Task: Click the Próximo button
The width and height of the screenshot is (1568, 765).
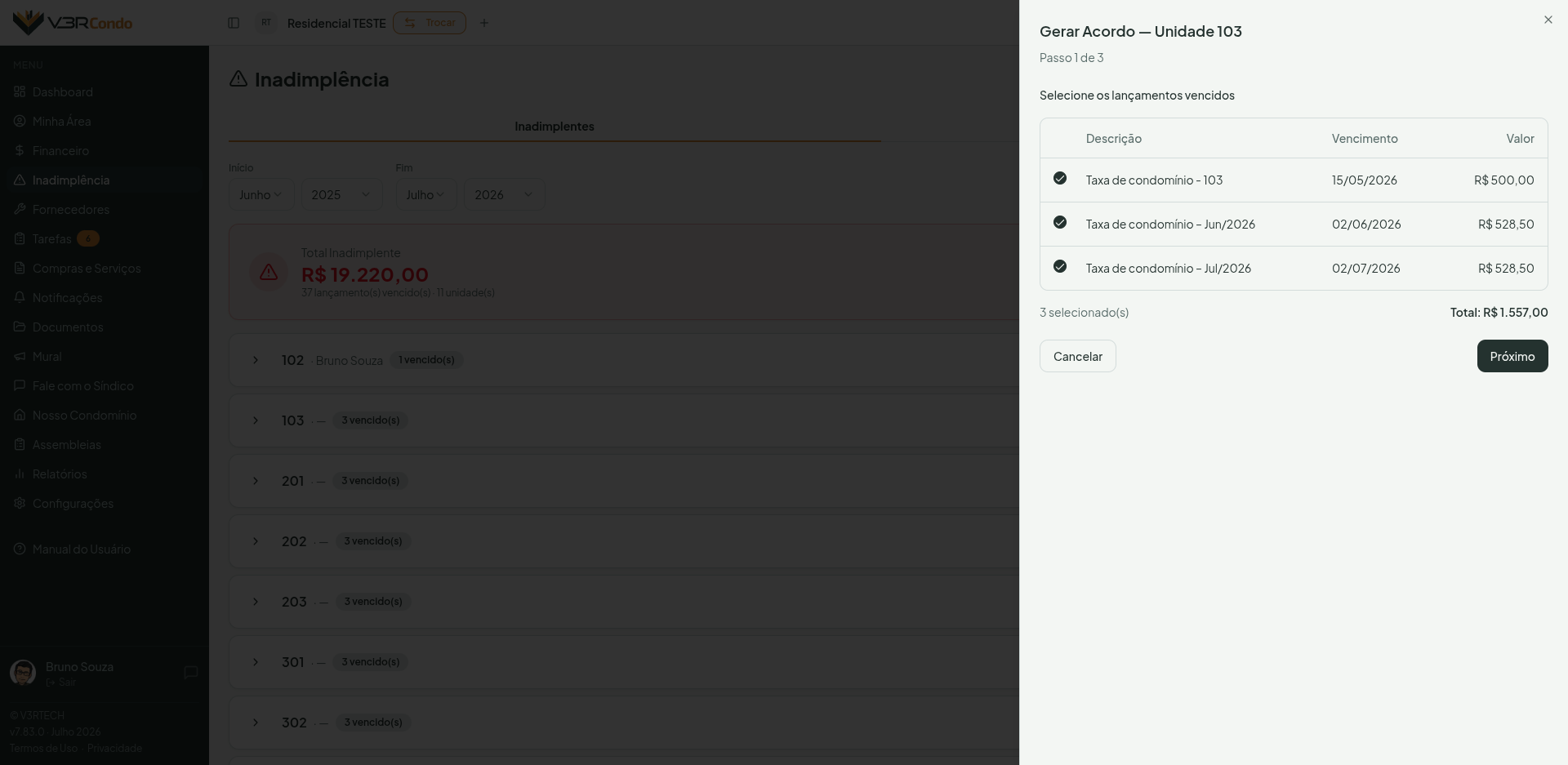Action: tap(1512, 356)
